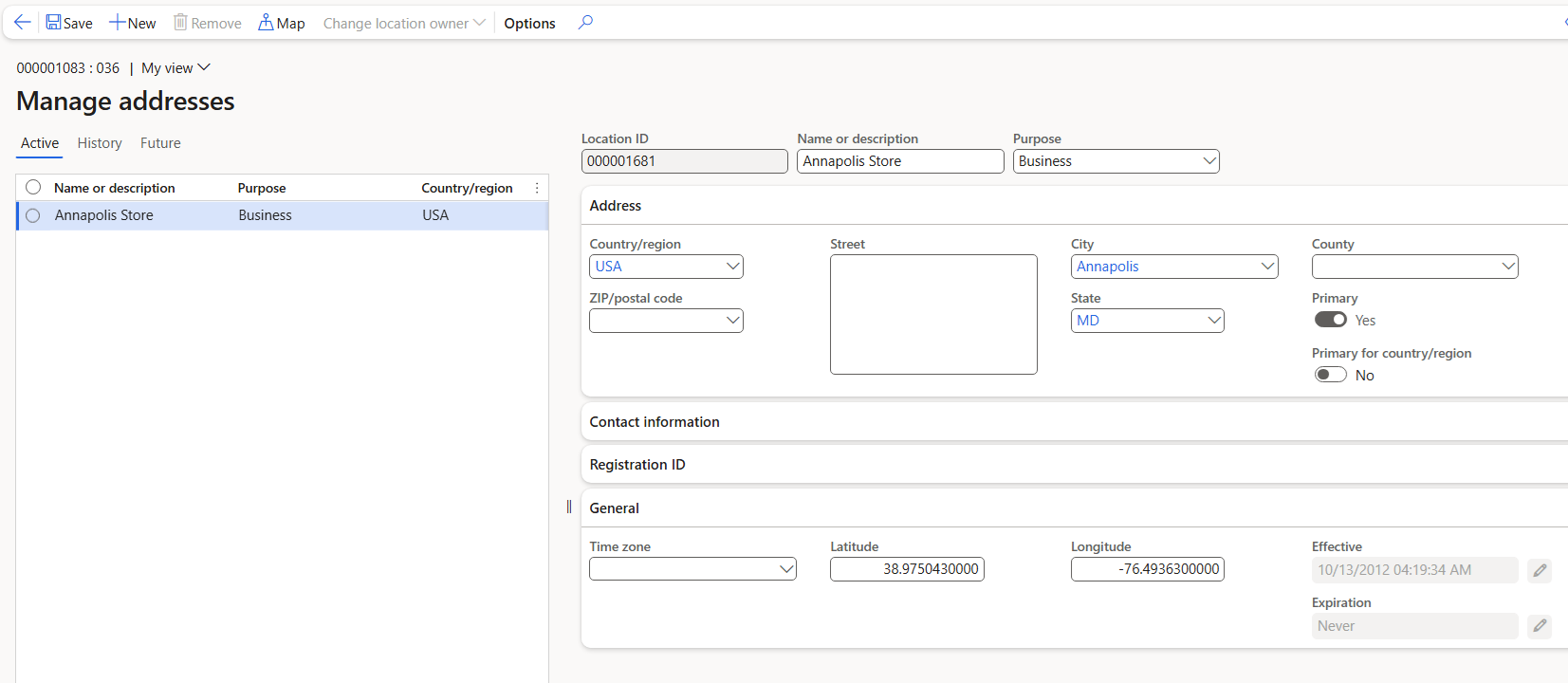The height and width of the screenshot is (683, 1568).
Task: Enable Primary for country/region toggle
Action: click(x=1330, y=375)
